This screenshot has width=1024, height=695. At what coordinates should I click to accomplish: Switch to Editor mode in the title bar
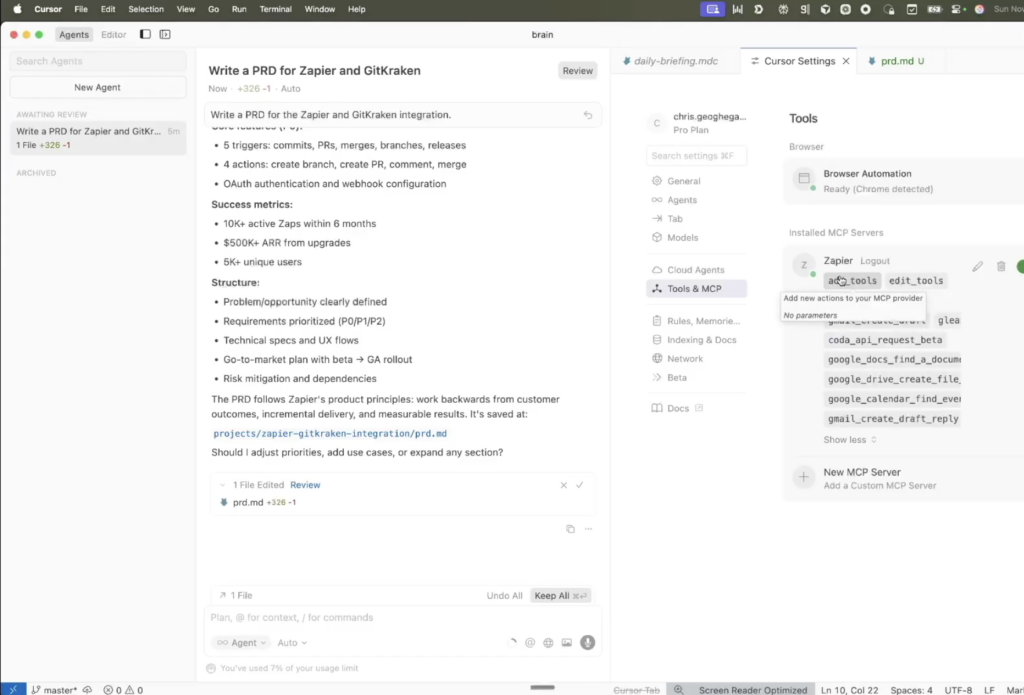point(114,35)
